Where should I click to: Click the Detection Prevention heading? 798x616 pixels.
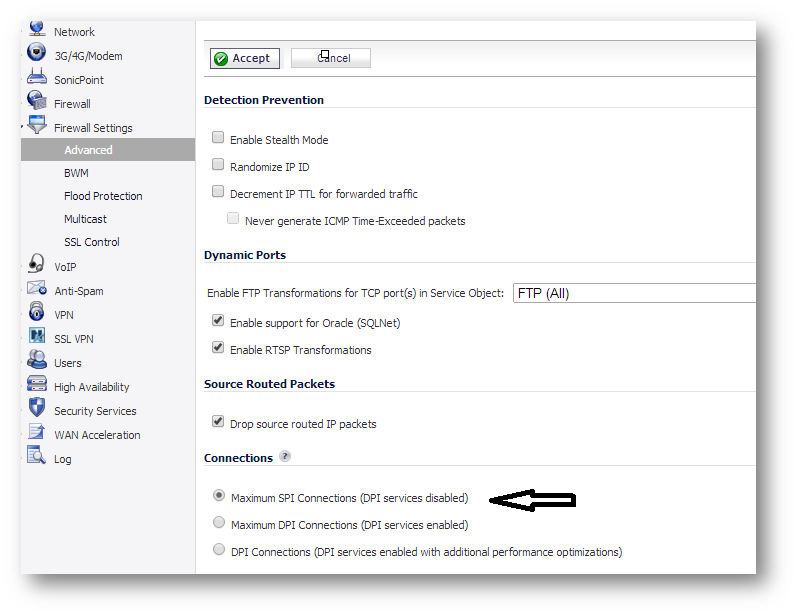264,100
